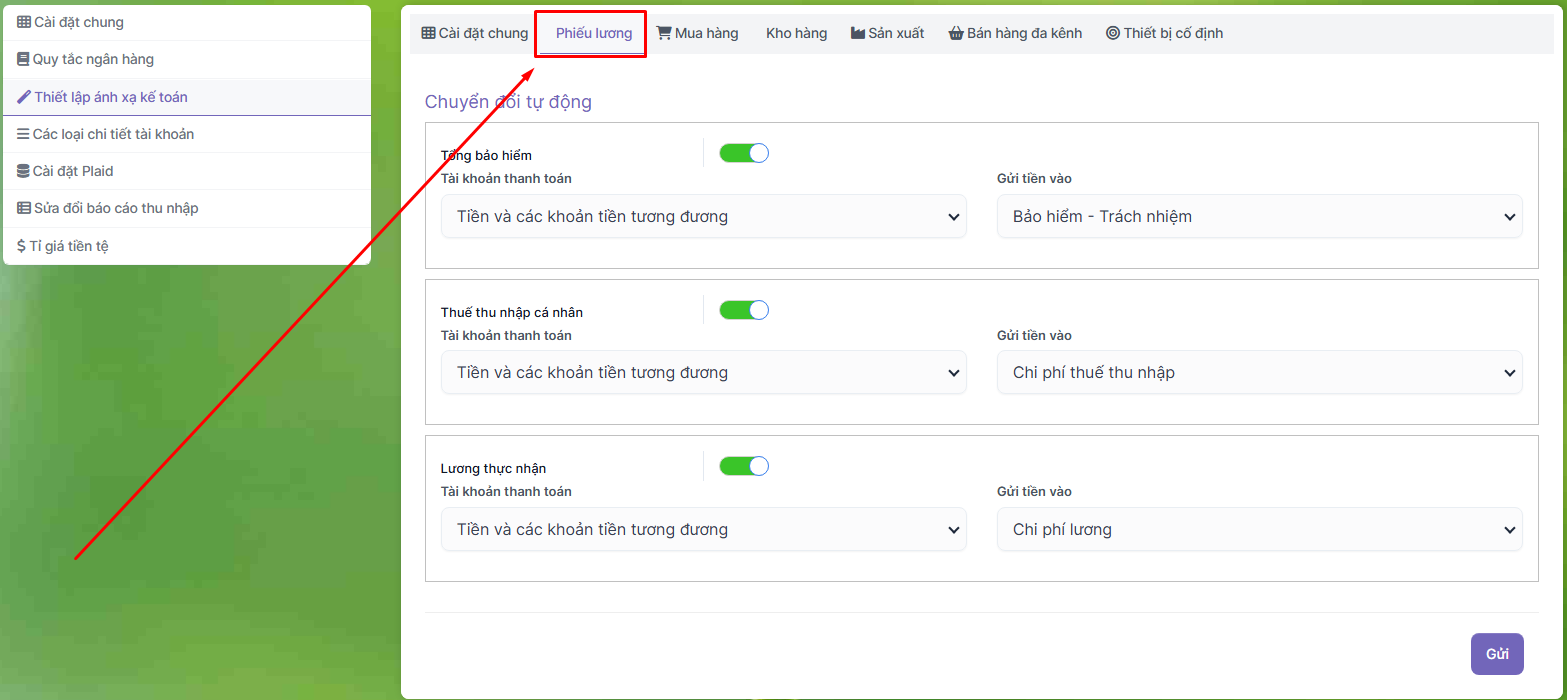Disable the Tổng bảo hiểm toggle
The height and width of the screenshot is (700, 1567).
[744, 153]
